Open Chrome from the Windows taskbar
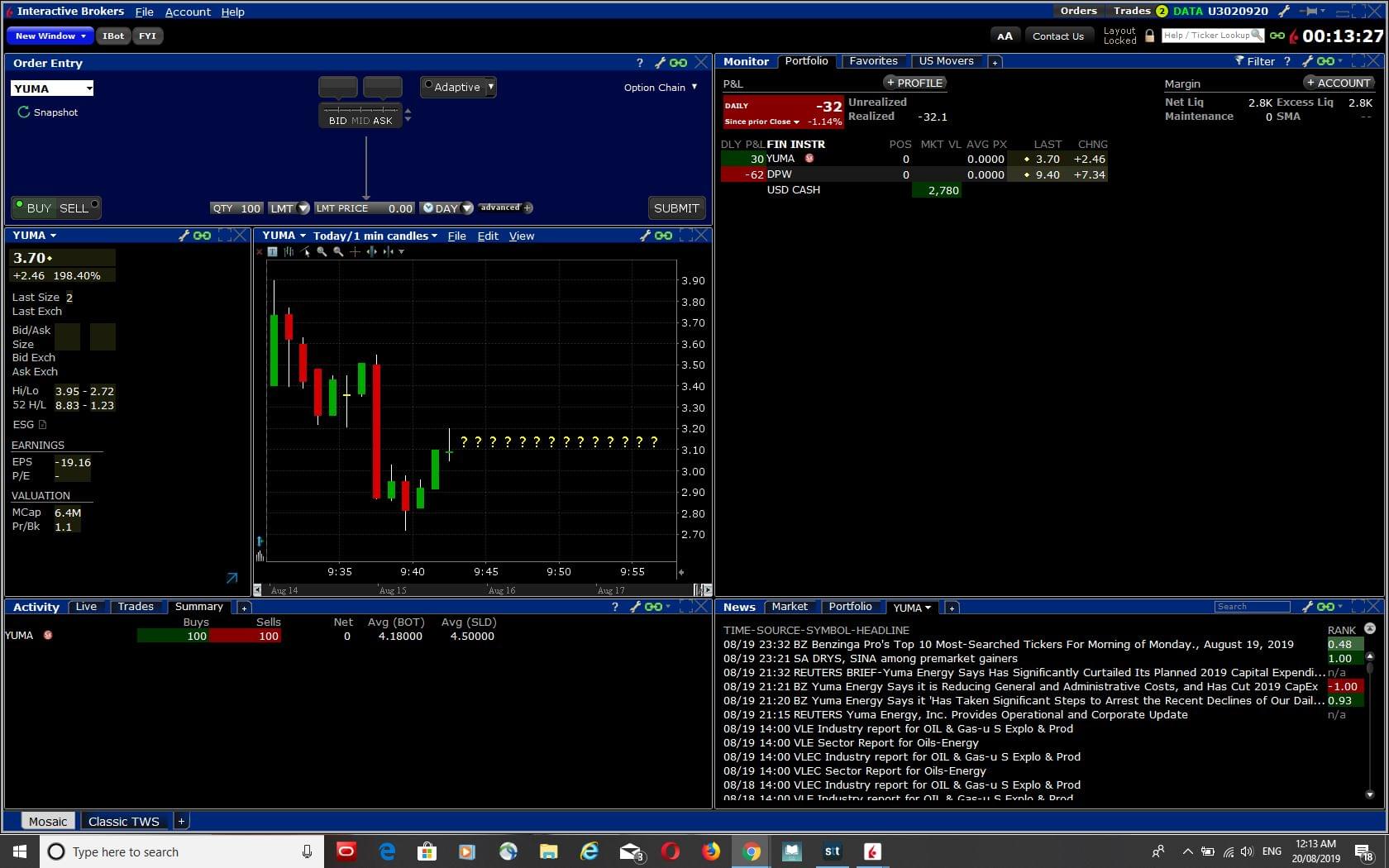 click(751, 851)
